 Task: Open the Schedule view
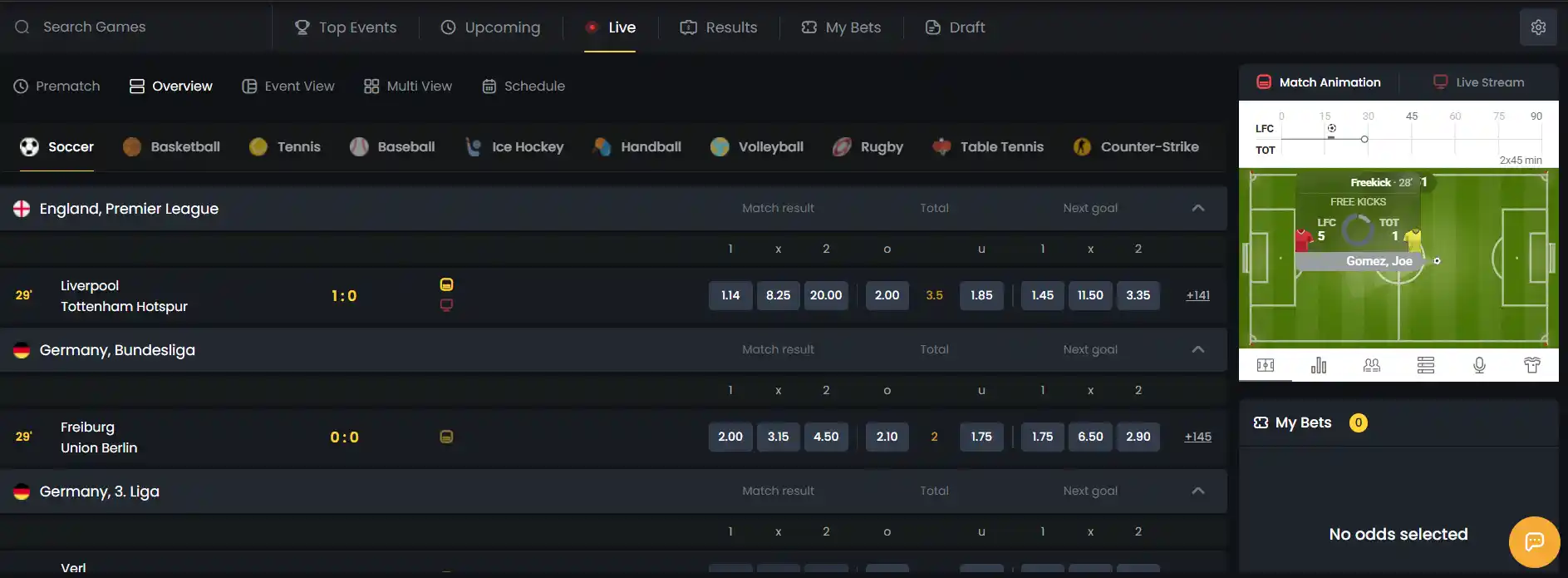523,86
